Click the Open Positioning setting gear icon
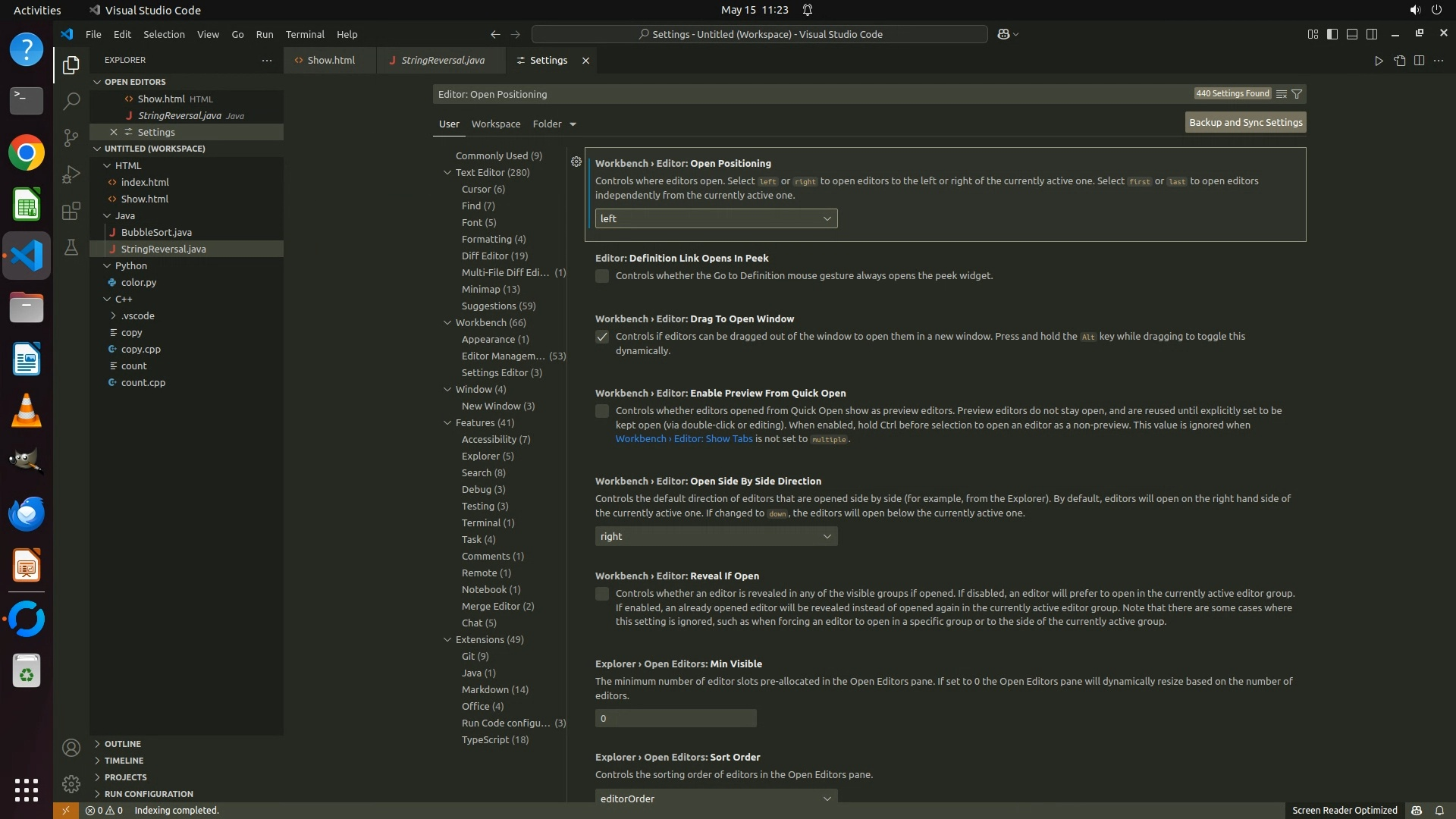 [576, 162]
